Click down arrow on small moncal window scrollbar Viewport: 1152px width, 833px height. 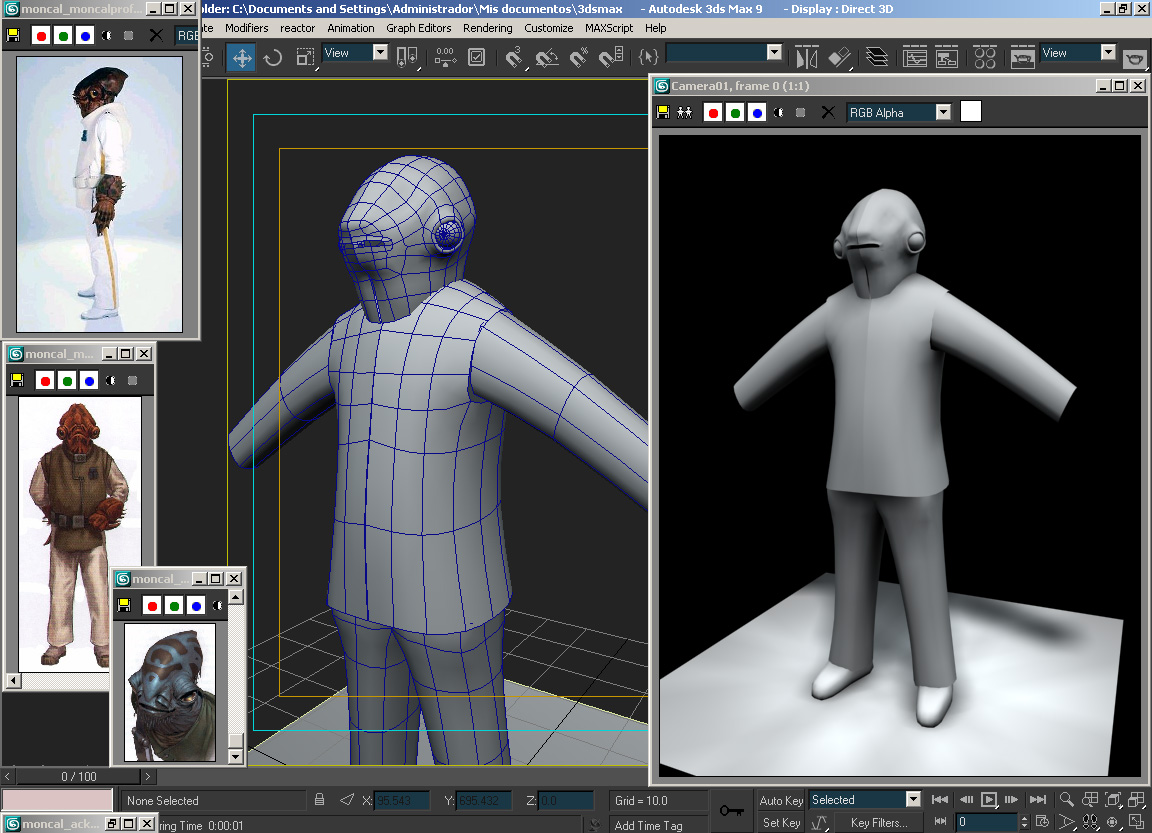tap(235, 756)
